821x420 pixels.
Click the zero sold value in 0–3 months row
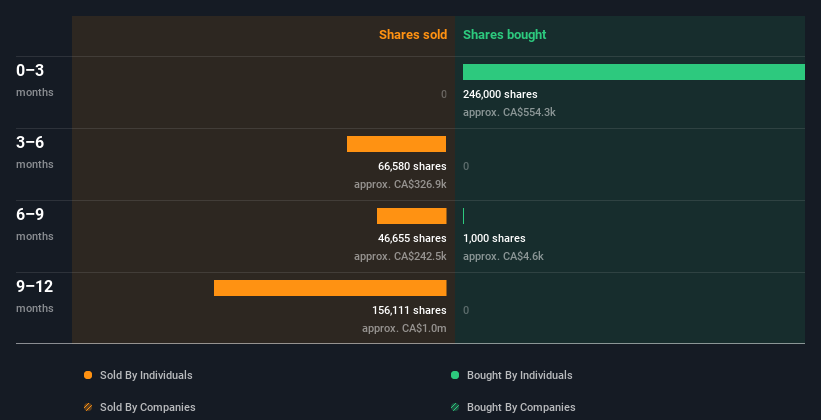pos(444,94)
